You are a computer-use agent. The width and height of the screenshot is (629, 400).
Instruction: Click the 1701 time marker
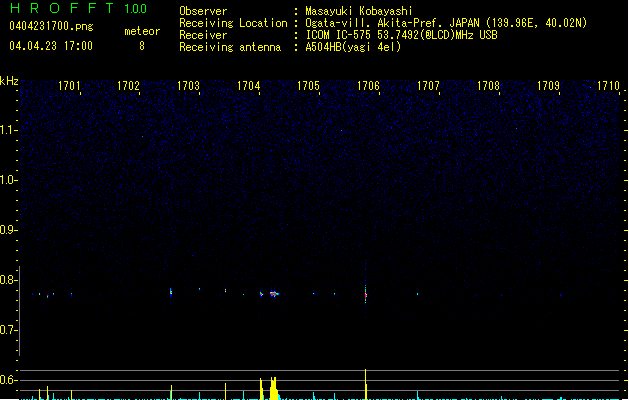(x=69, y=86)
